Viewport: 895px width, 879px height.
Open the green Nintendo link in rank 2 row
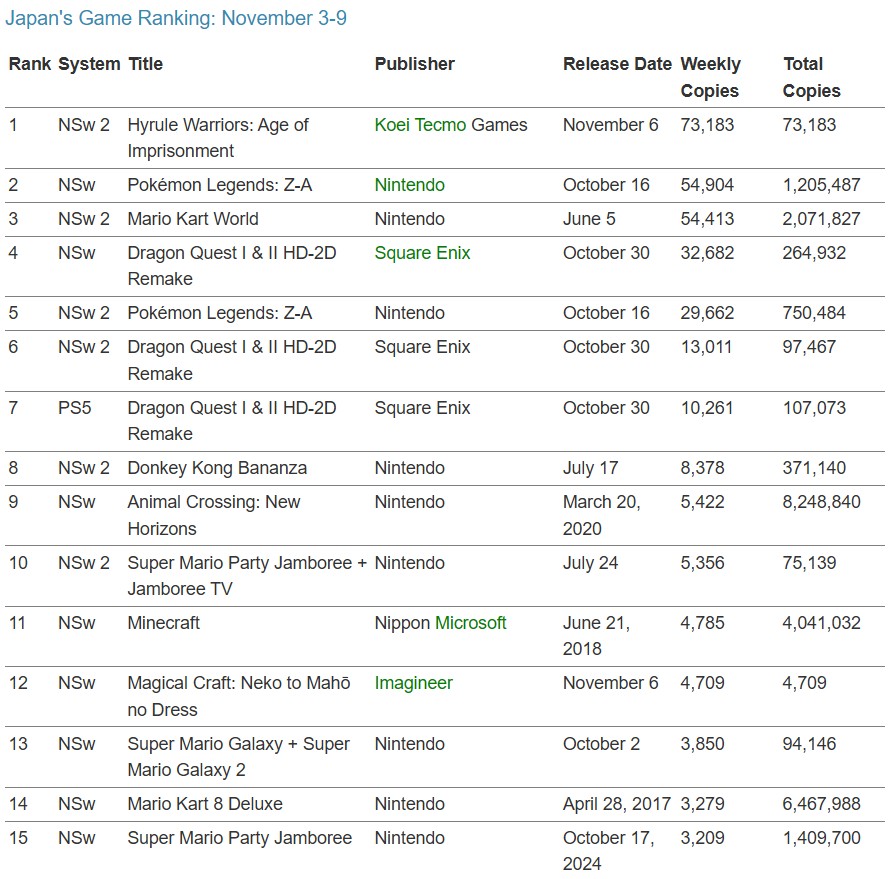click(x=409, y=185)
